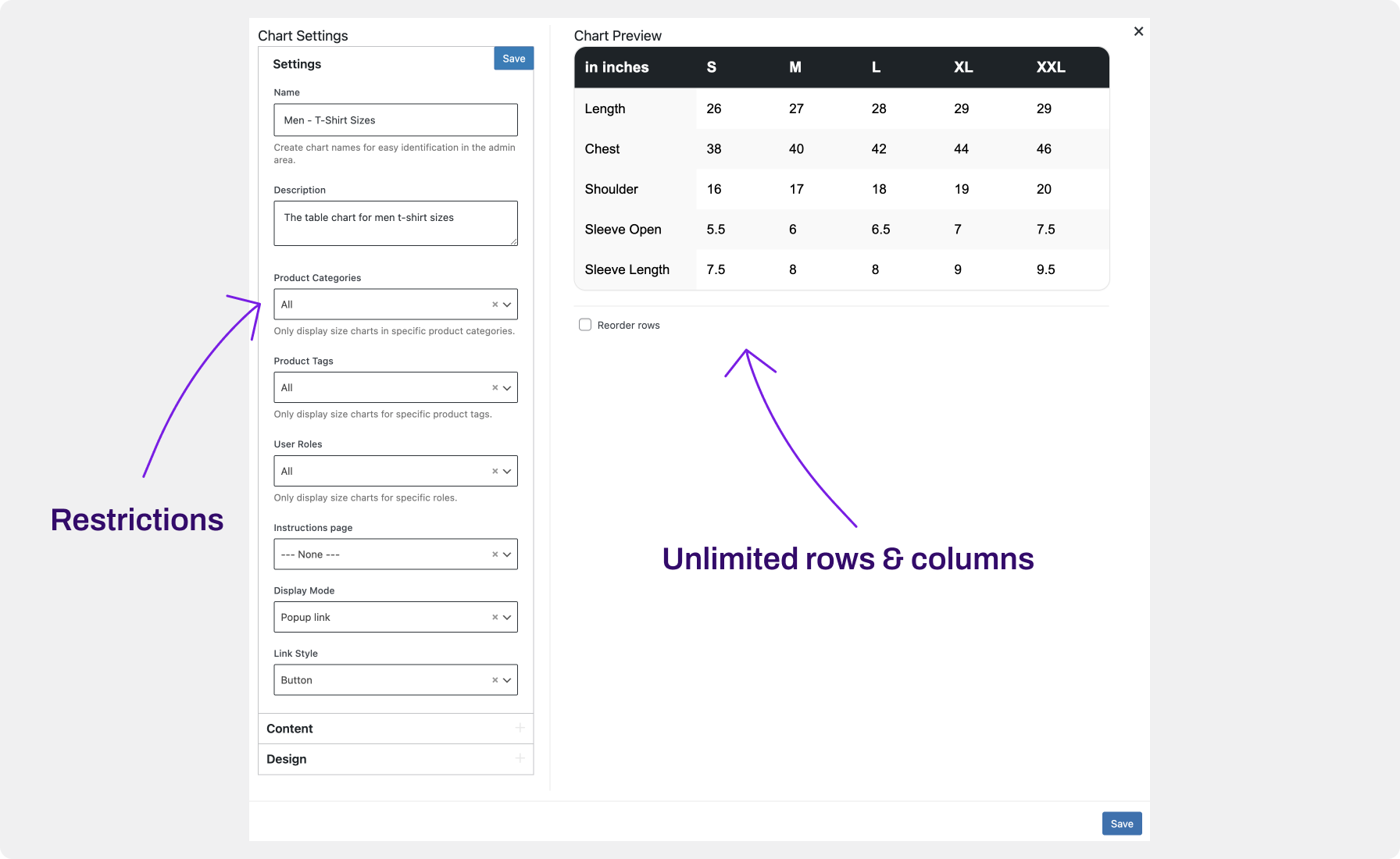Open the User Roles dropdown
The image size is (1400, 859).
507,471
